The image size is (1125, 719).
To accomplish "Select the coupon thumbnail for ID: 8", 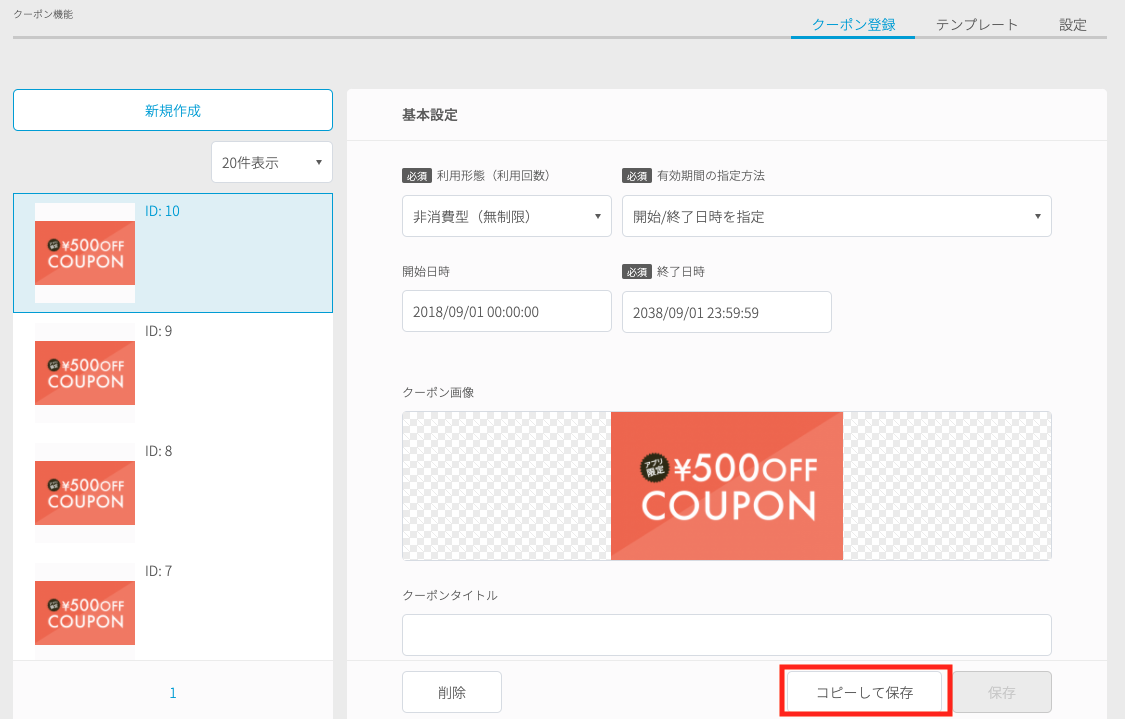I will 85,493.
